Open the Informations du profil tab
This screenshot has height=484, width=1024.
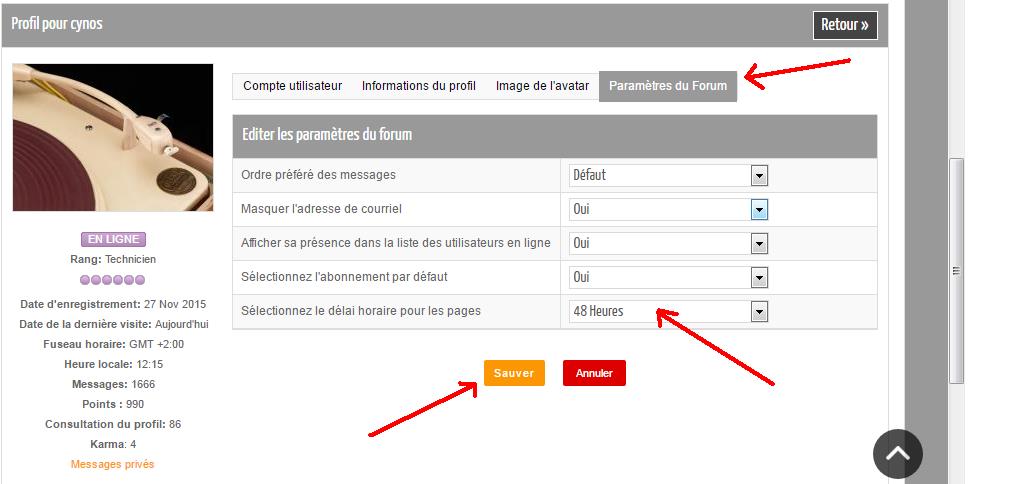(x=418, y=86)
